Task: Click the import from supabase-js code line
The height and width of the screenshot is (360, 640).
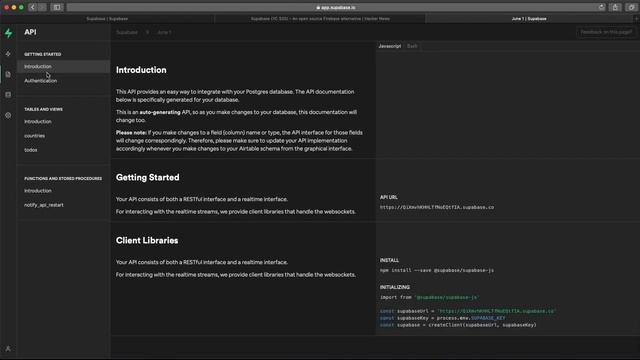Action: pos(429,298)
